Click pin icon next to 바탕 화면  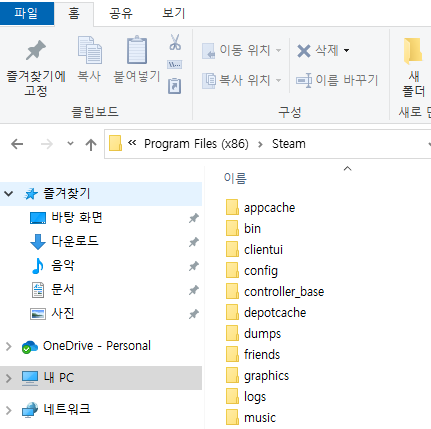pyautogui.click(x=194, y=218)
